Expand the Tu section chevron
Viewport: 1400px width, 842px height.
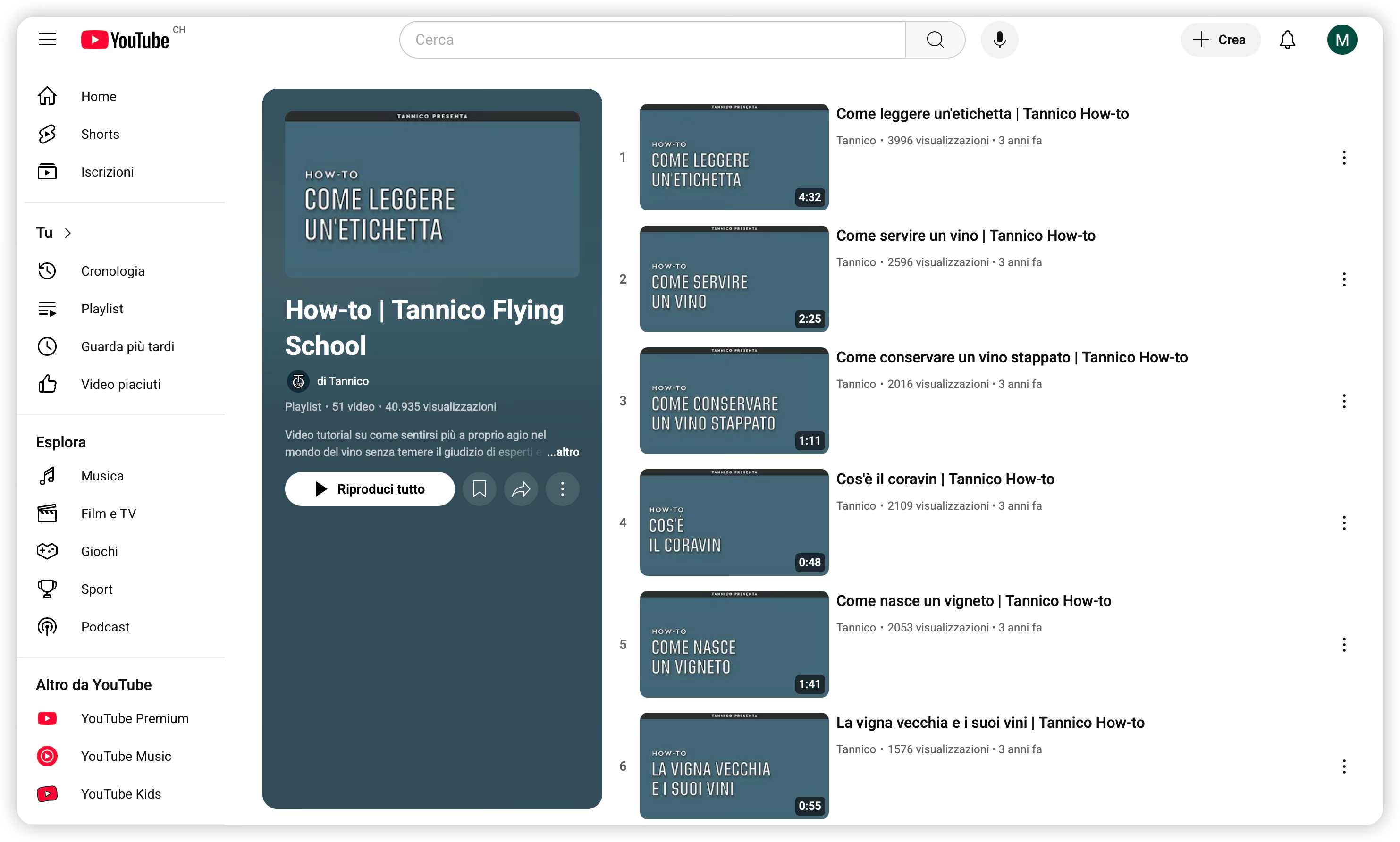(x=68, y=233)
